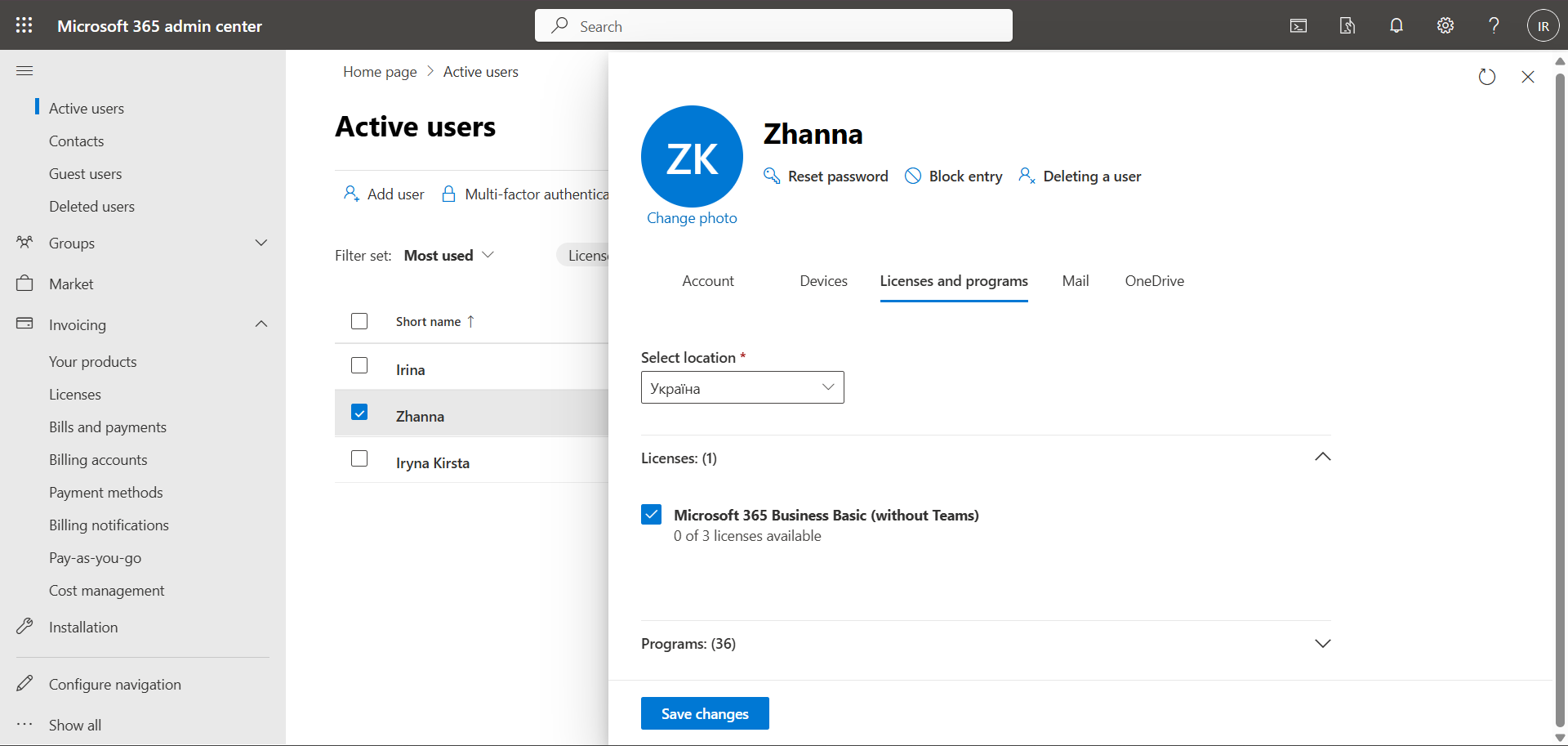
Task: Click the Deleting a user icon
Action: coord(1027,176)
